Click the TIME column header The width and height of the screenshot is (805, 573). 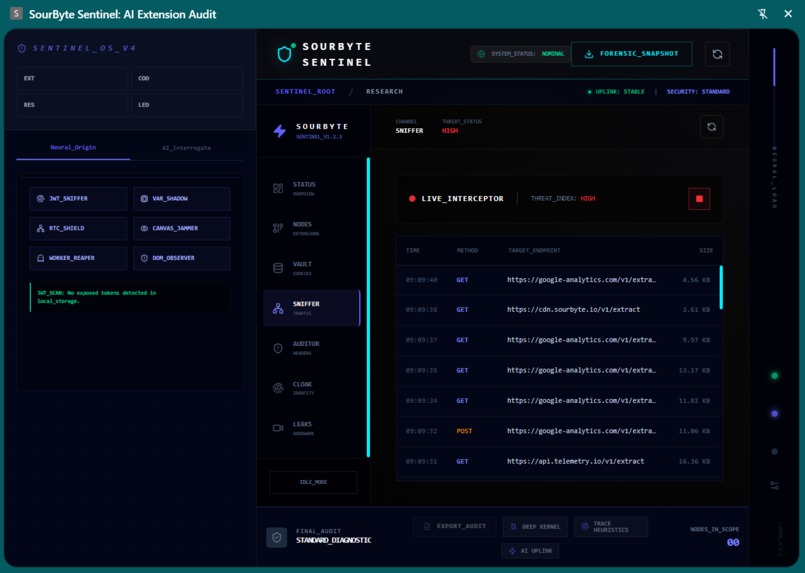(413, 251)
